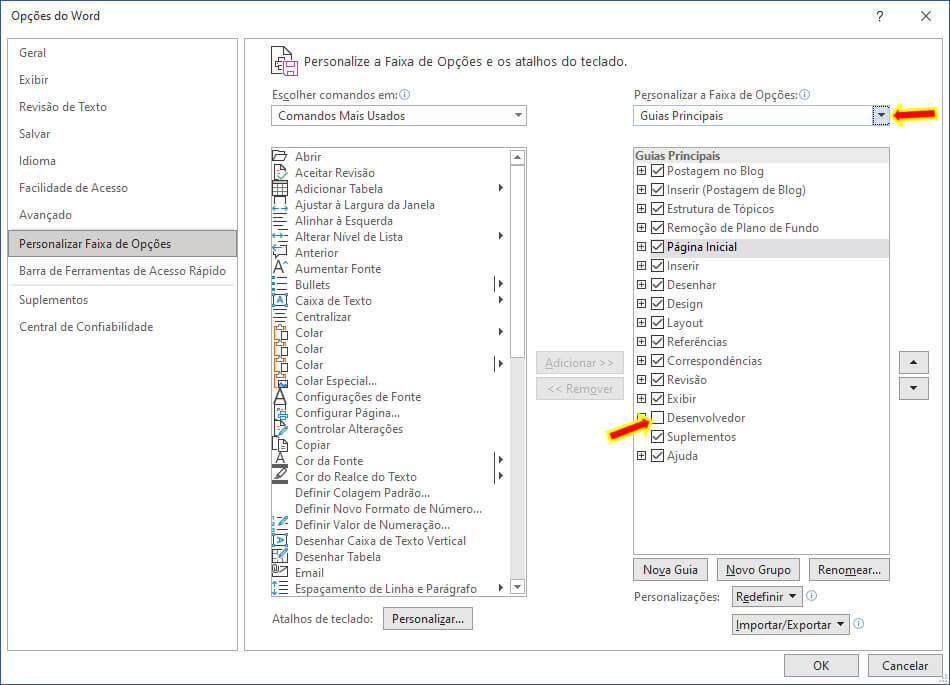Click the Alinhar à Esquerda icon
This screenshot has height=685, width=950.
click(x=279, y=220)
